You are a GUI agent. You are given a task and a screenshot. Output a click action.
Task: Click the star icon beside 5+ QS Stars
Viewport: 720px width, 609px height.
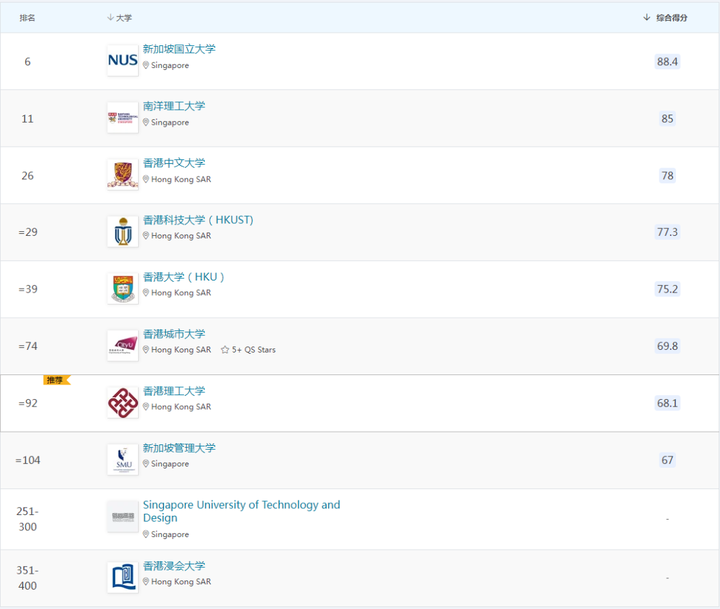tap(225, 350)
